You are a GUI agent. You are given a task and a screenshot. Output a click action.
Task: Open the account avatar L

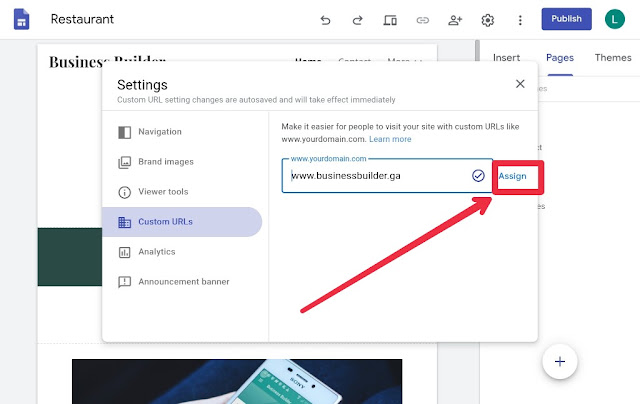click(615, 19)
